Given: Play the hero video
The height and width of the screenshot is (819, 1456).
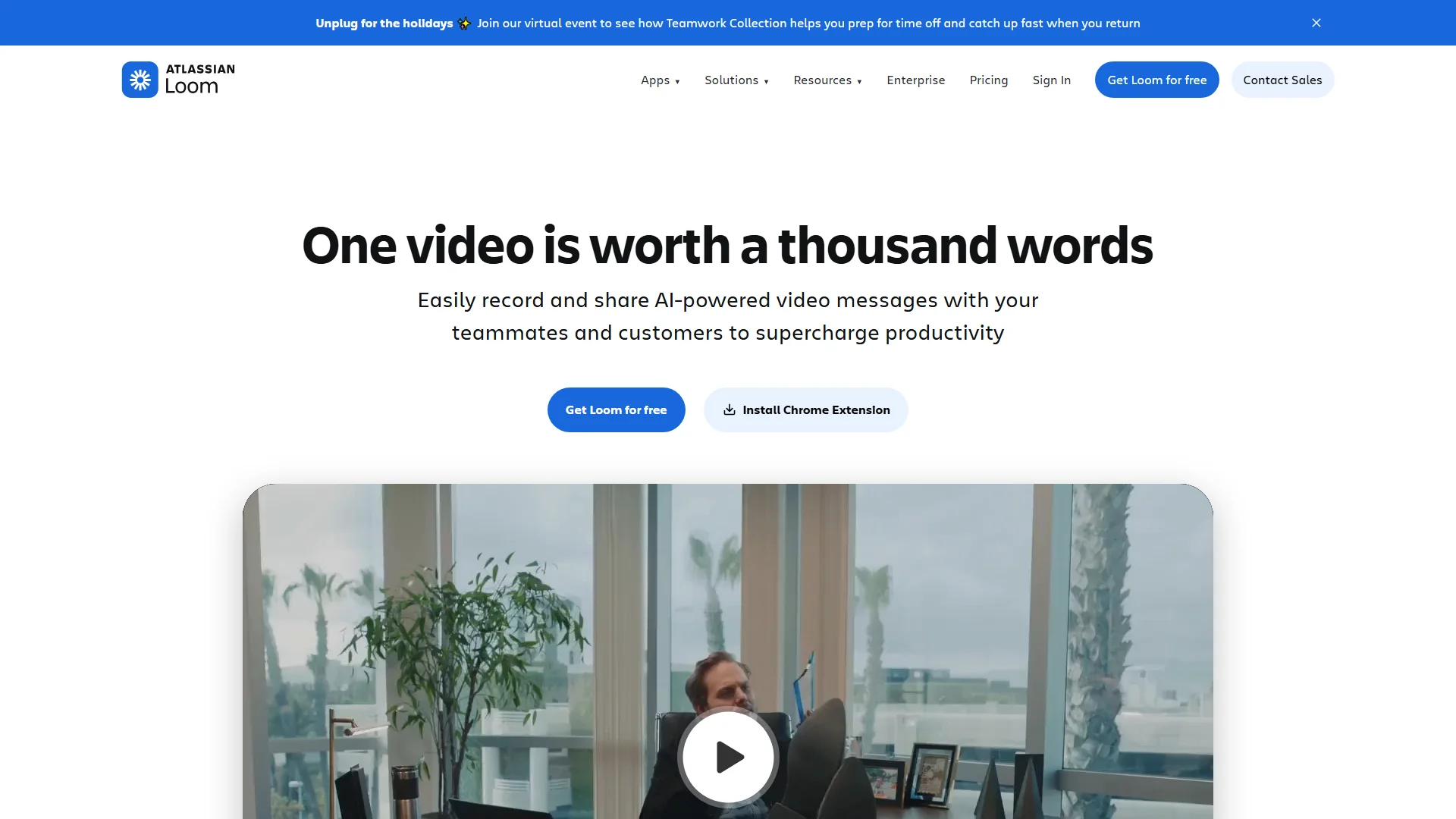Looking at the screenshot, I should (x=728, y=756).
